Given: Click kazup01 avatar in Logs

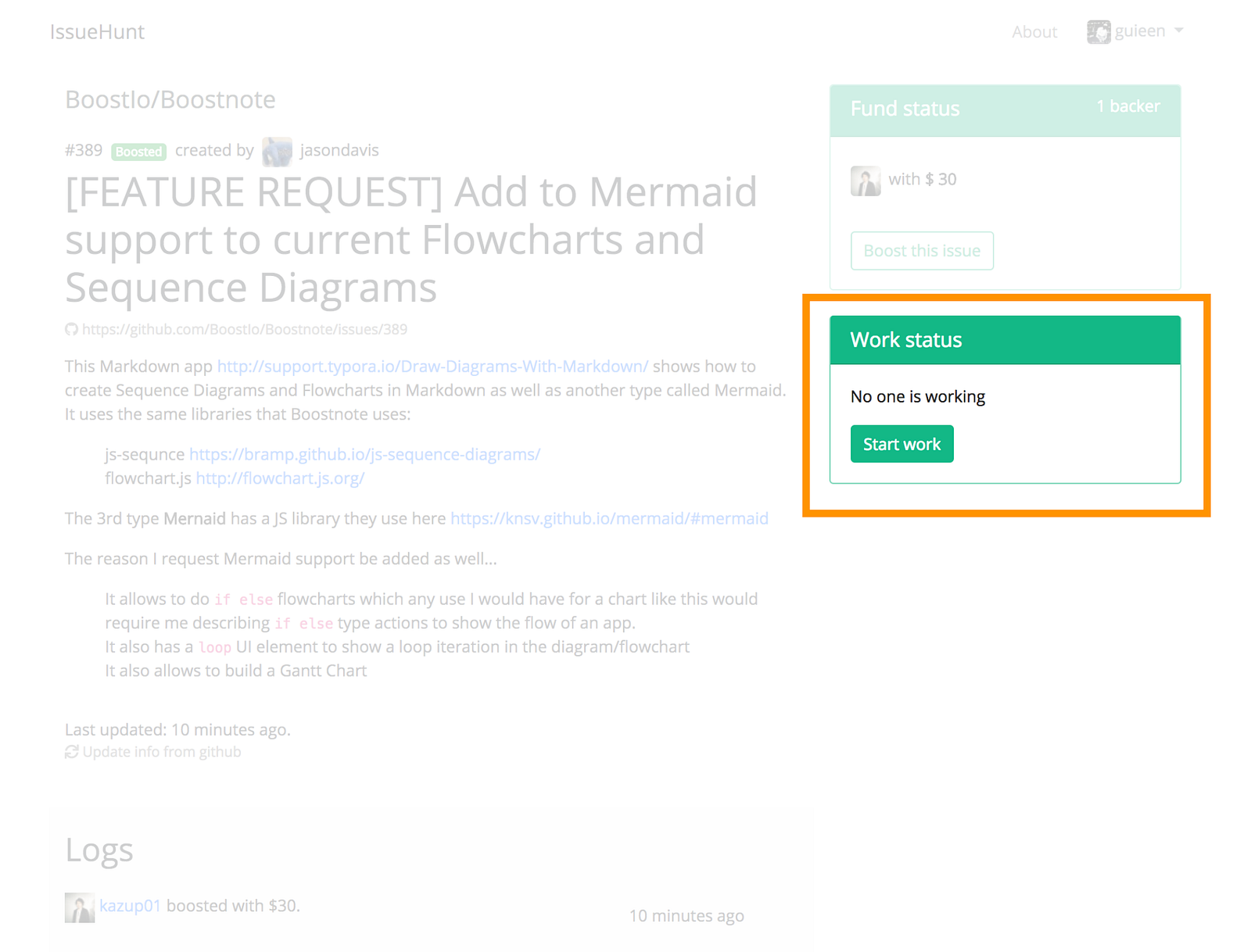Looking at the screenshot, I should click(x=80, y=907).
